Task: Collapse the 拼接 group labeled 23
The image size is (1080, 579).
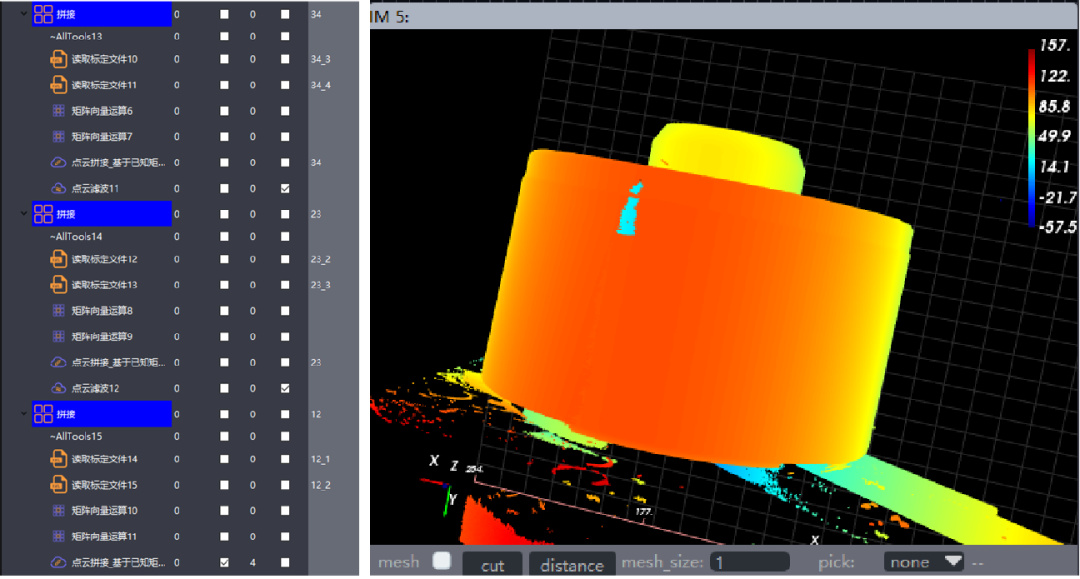Action: coord(24,213)
